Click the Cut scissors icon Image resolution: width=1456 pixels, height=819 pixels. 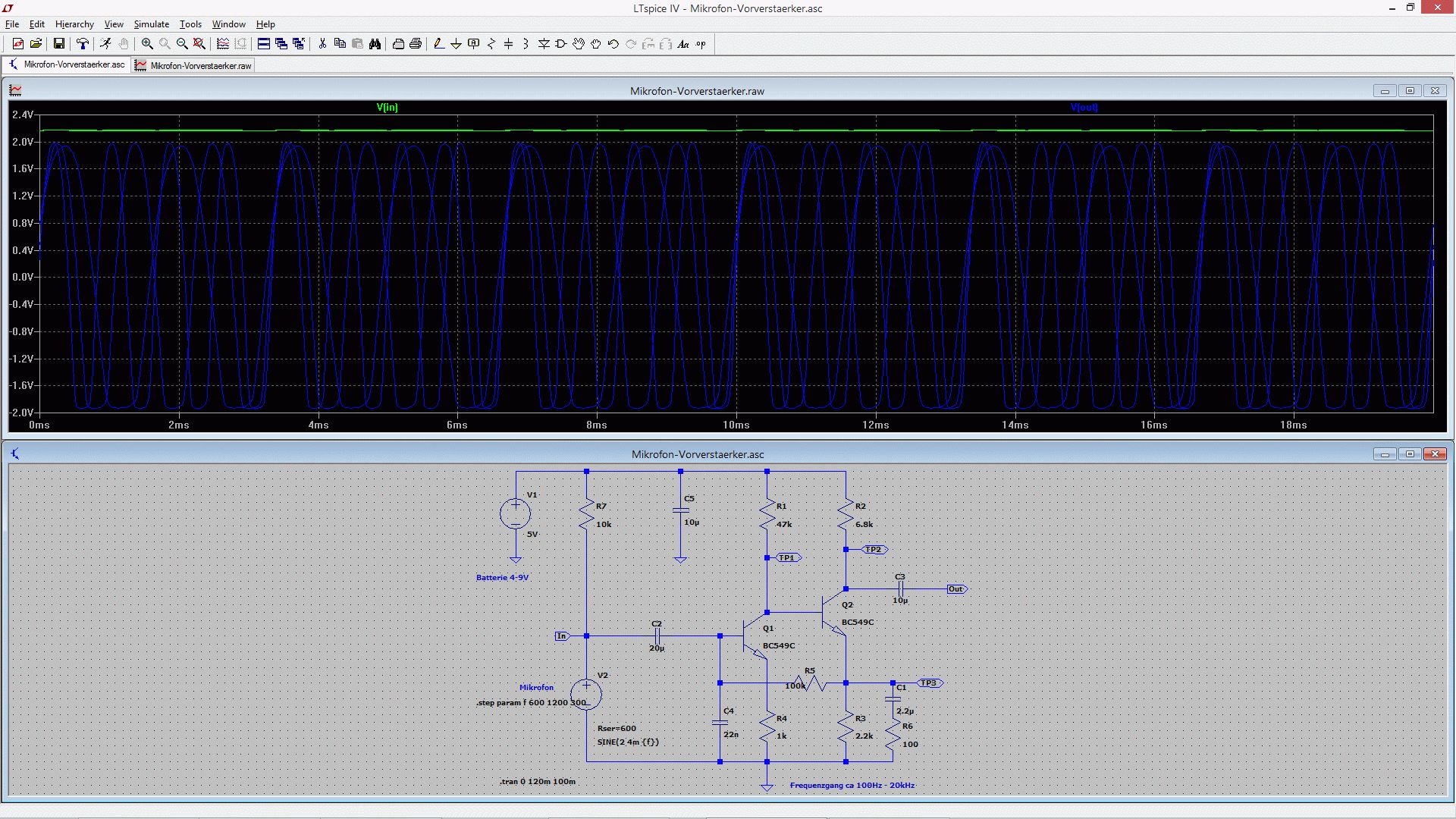coord(322,44)
